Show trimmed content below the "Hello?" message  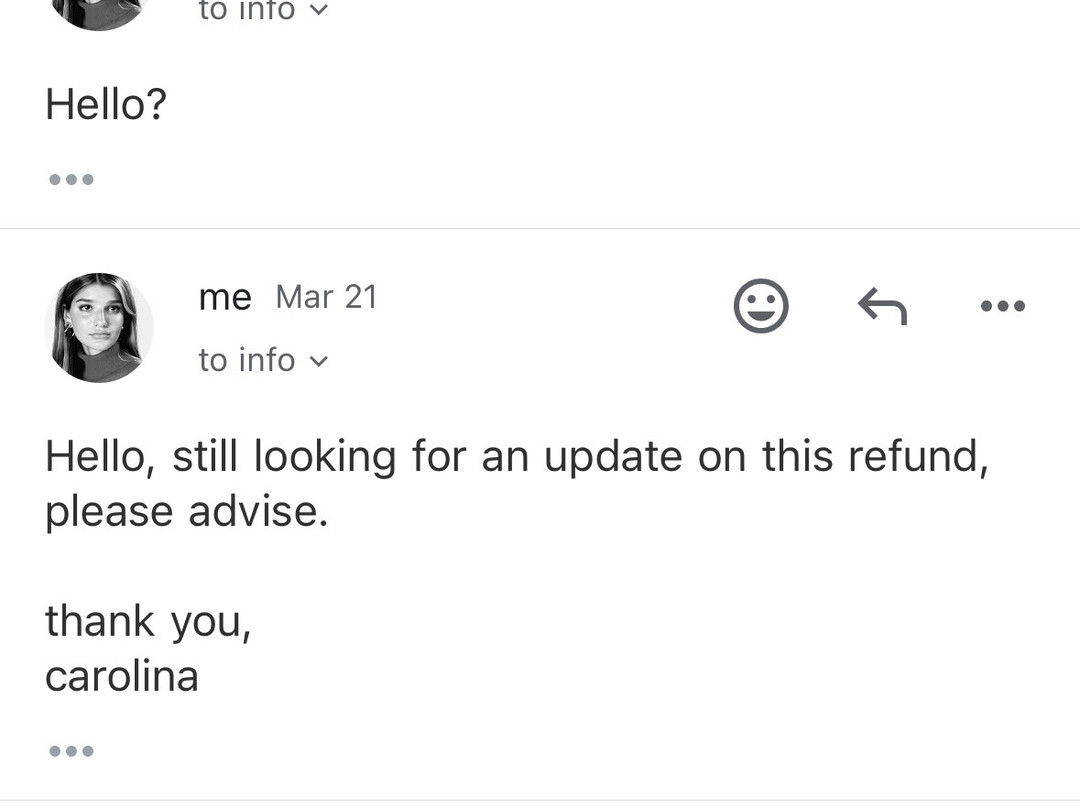pyautogui.click(x=71, y=180)
